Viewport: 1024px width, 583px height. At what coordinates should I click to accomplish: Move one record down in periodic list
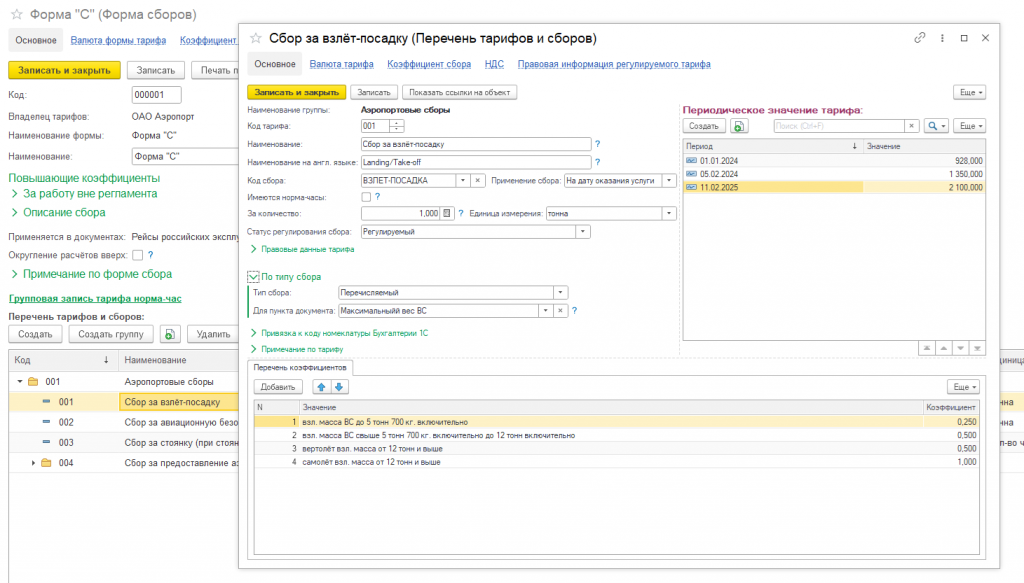[x=960, y=348]
